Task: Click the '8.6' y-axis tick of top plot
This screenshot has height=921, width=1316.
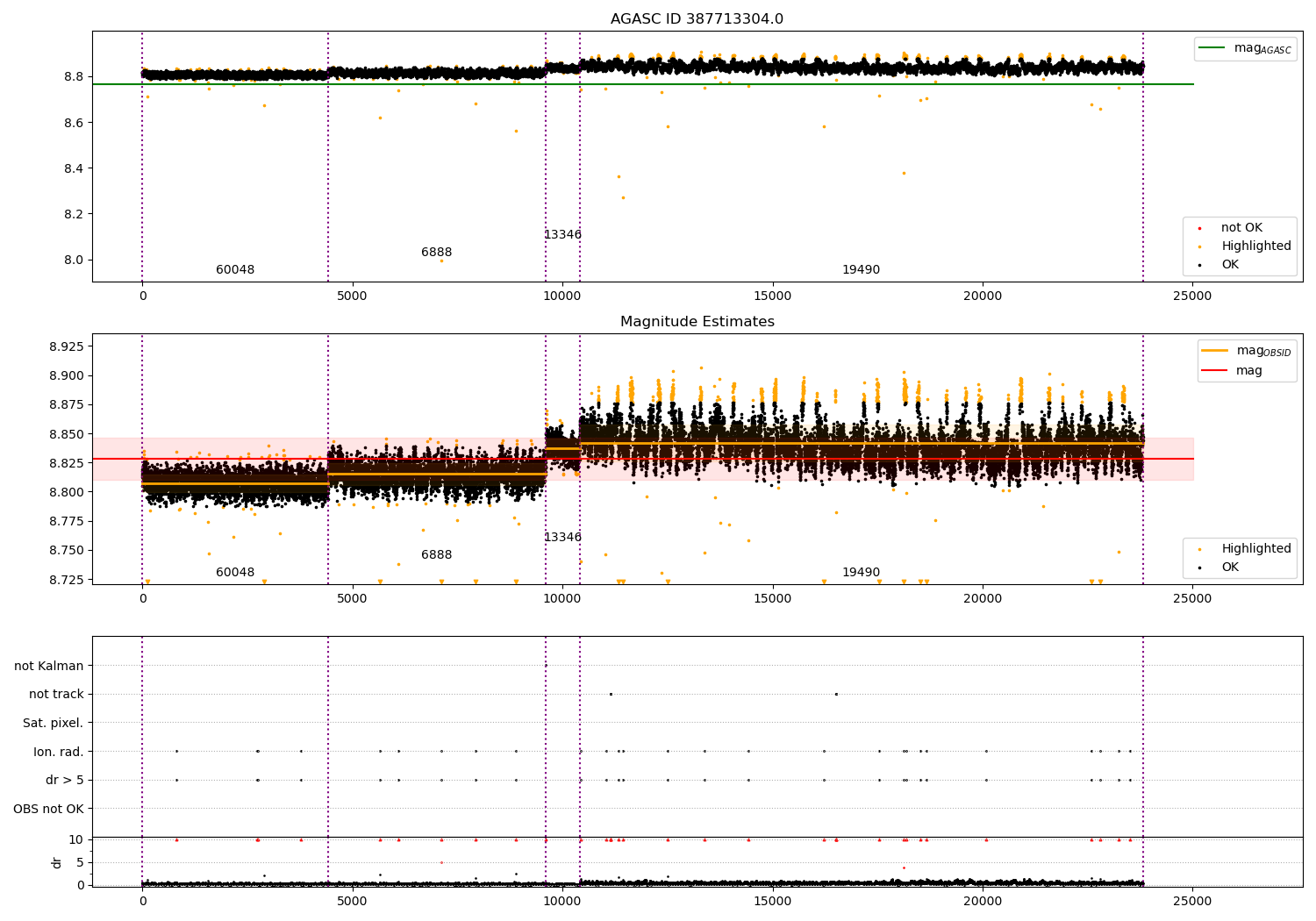Action: tap(74, 123)
